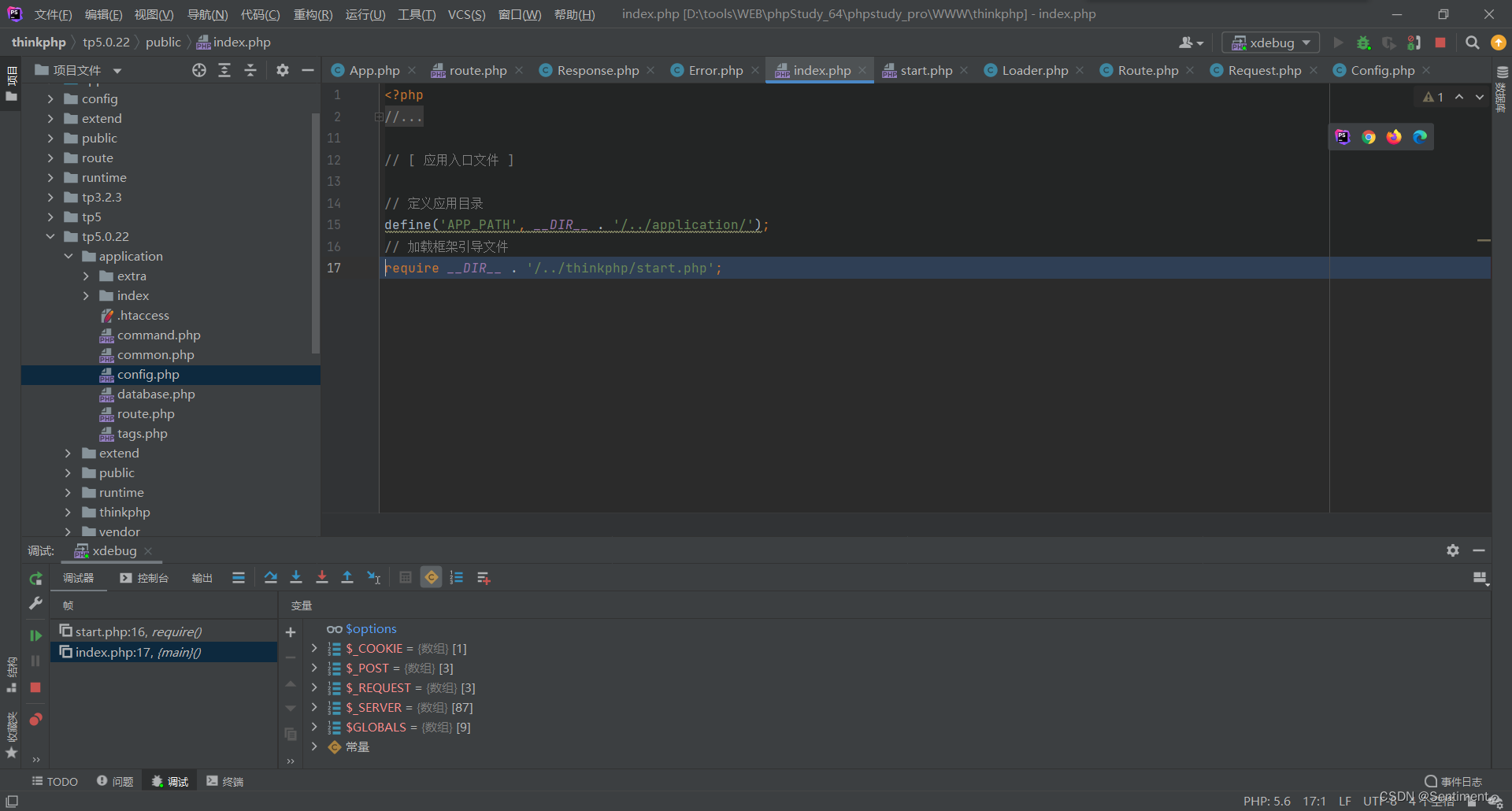Expand the config folder
This screenshot has width=1512, height=811.
click(50, 98)
